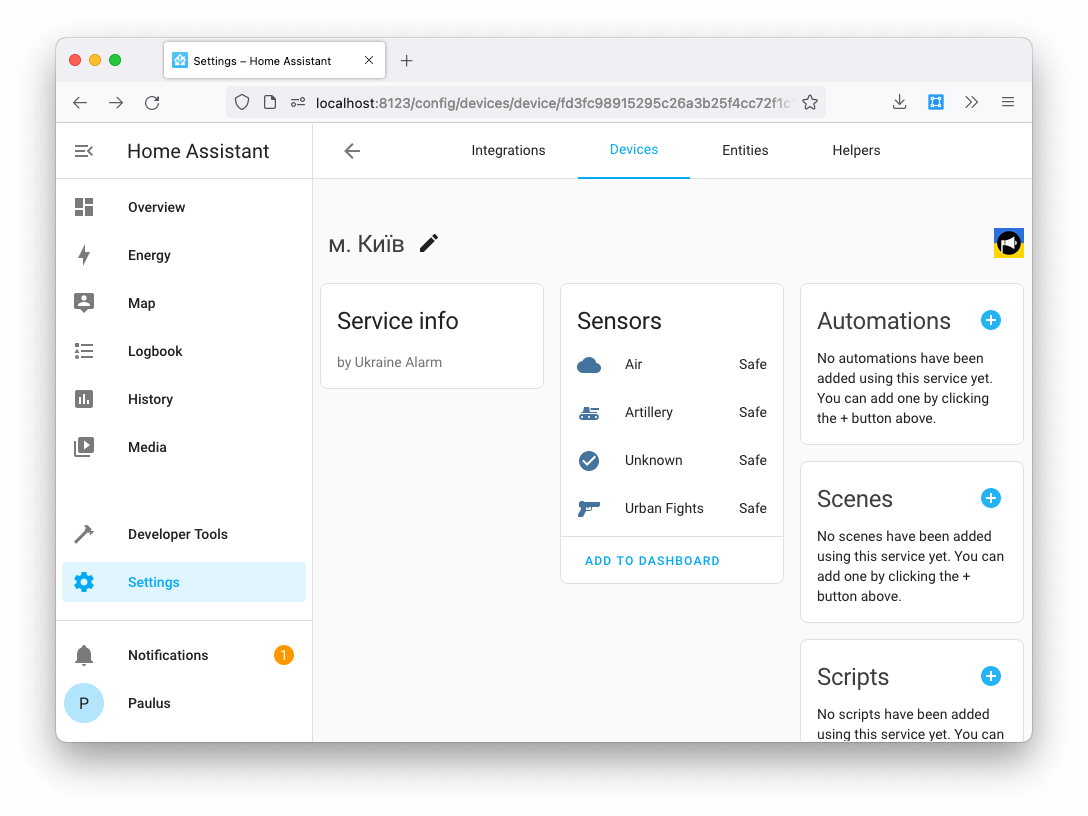This screenshot has height=816, width=1088.
Task: Open the History panel
Action: click(150, 399)
